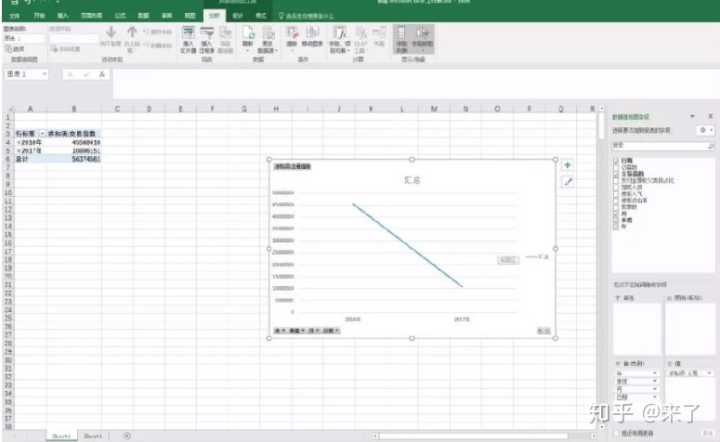Click the Drill Down arrow in ribbon

coord(110,33)
